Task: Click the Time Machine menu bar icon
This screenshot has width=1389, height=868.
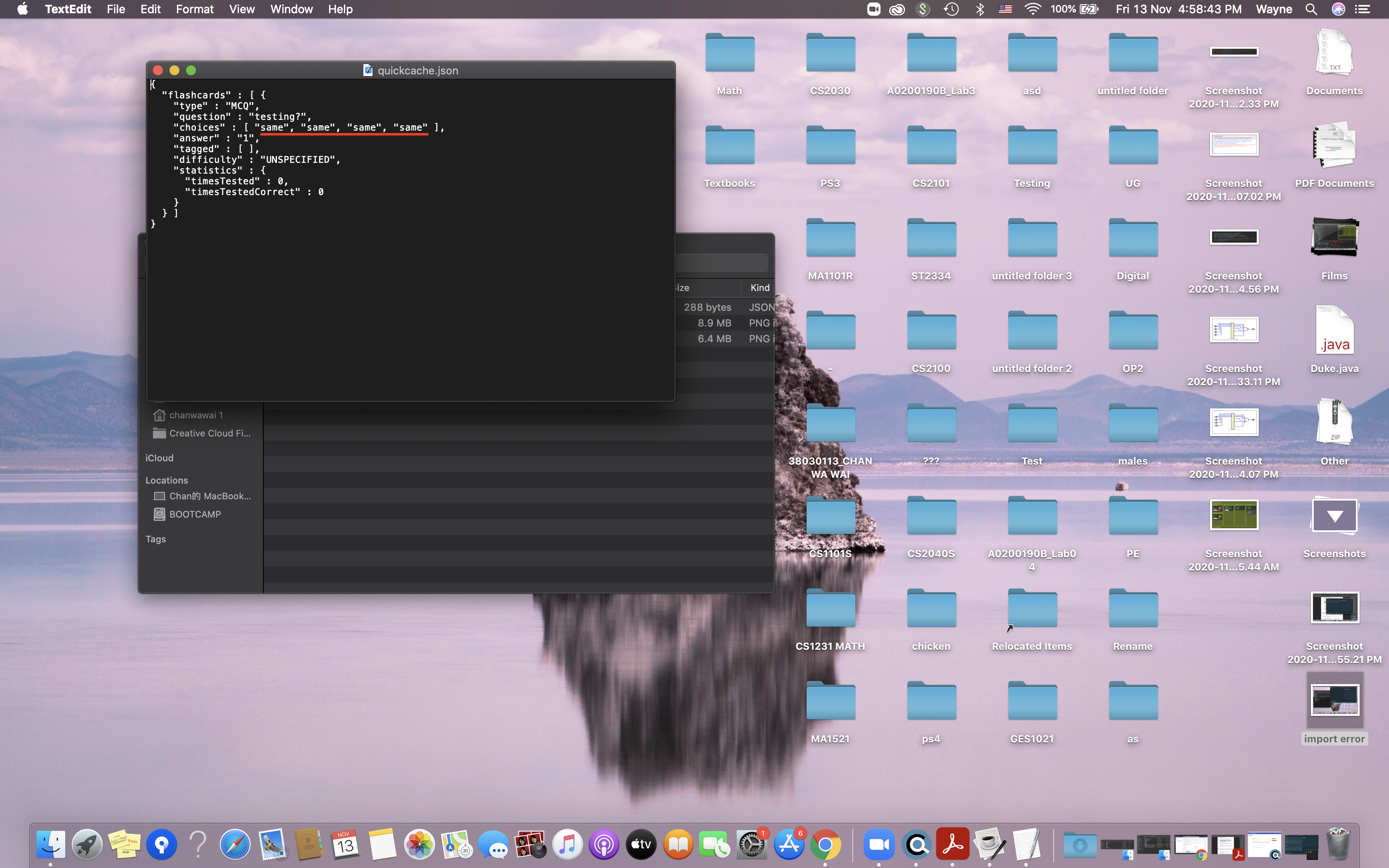Action: tap(951, 9)
